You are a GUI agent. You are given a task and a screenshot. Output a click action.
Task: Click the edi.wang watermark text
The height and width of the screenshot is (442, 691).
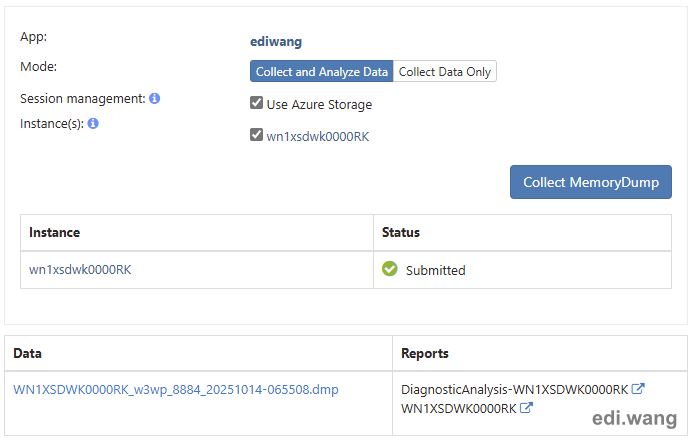(x=633, y=418)
